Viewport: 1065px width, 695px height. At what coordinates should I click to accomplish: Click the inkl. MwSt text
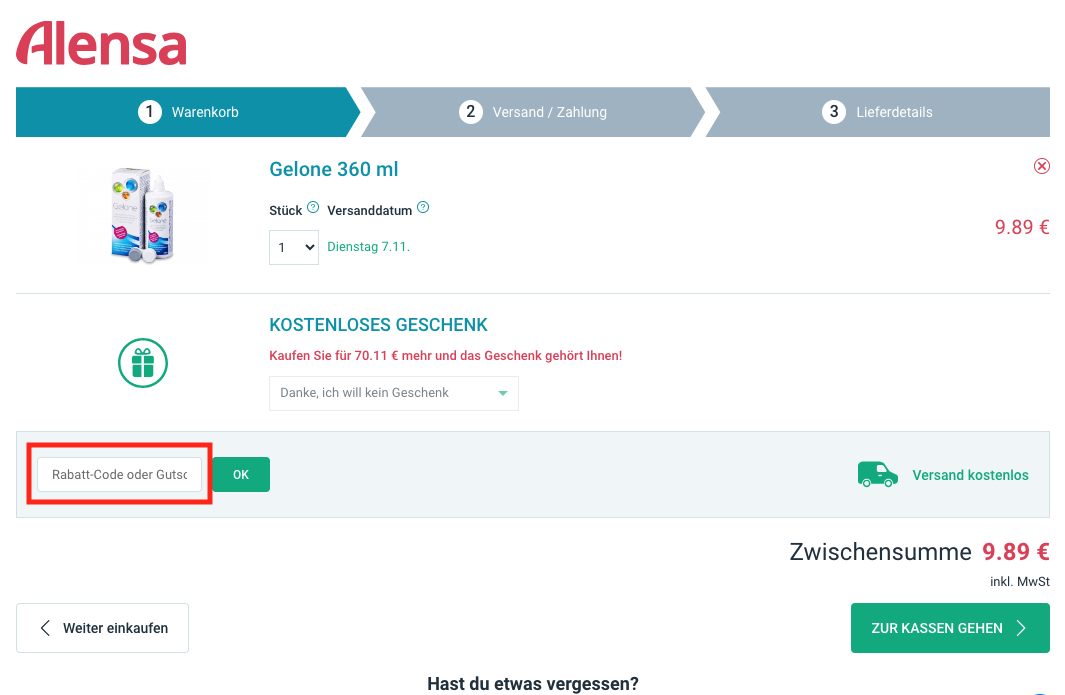tap(1019, 582)
